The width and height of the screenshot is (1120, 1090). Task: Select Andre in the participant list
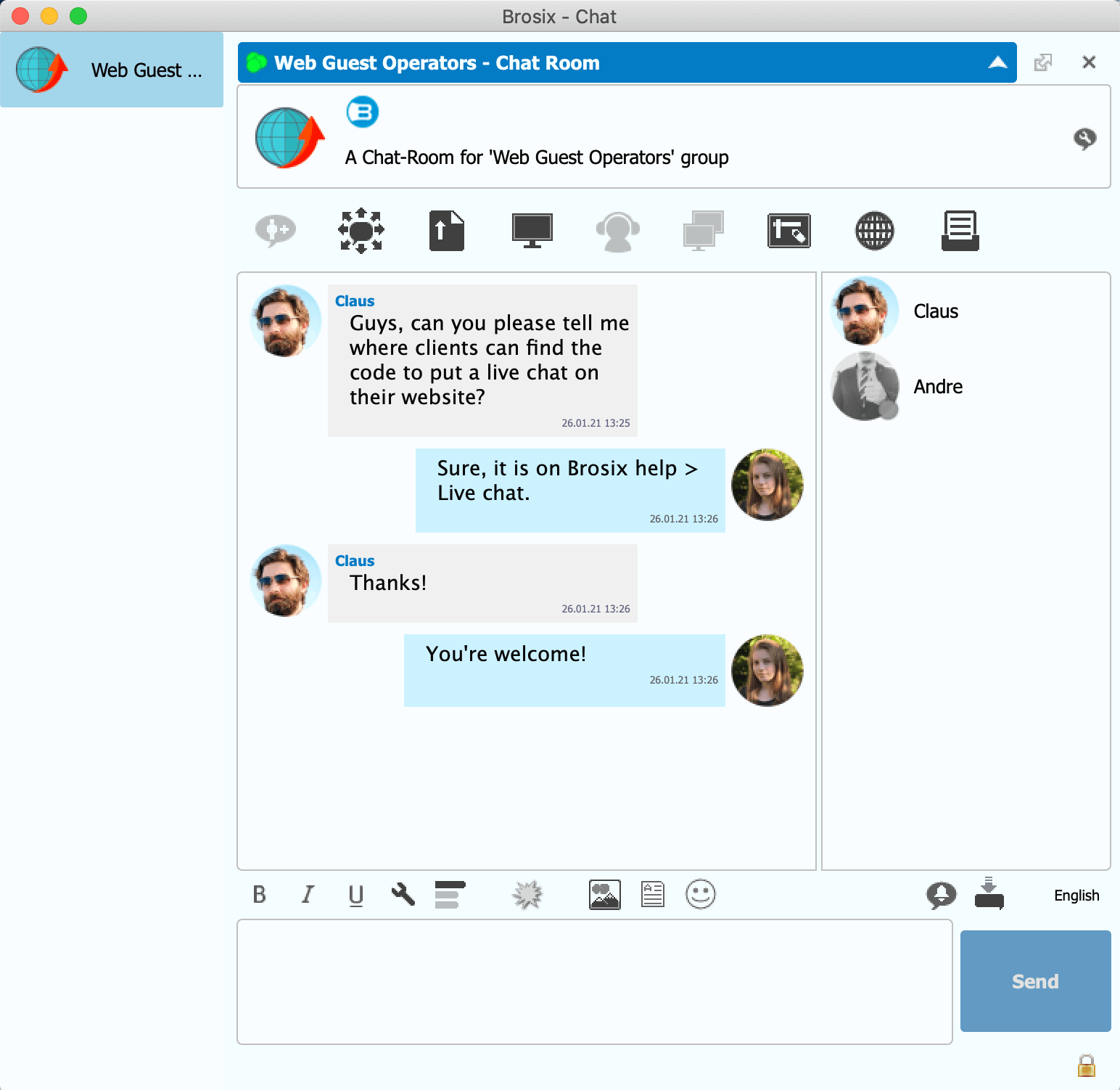(937, 386)
